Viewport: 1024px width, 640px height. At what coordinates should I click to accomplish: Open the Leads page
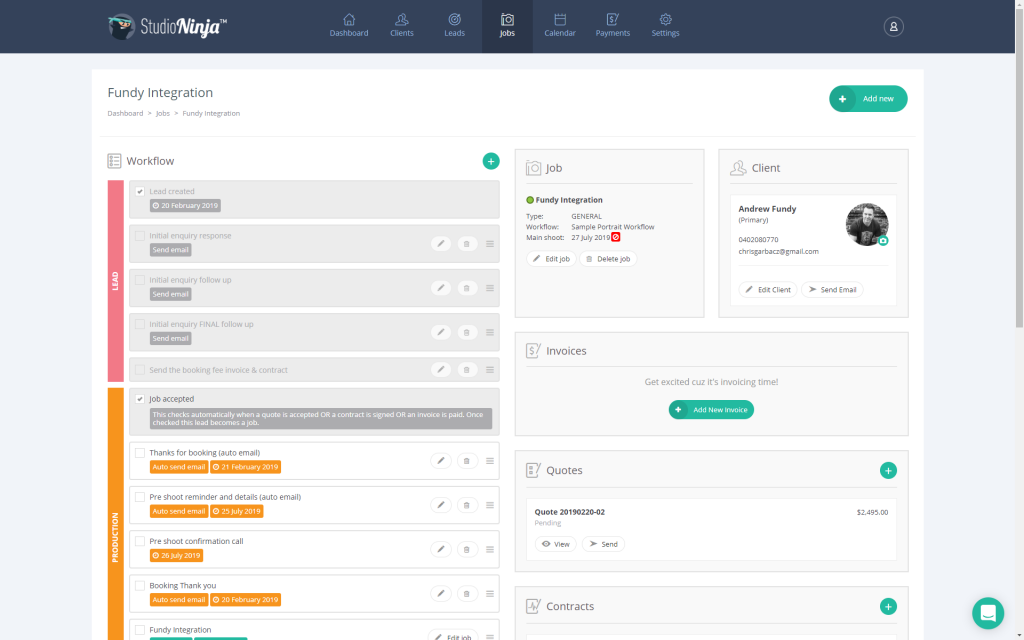[455, 26]
